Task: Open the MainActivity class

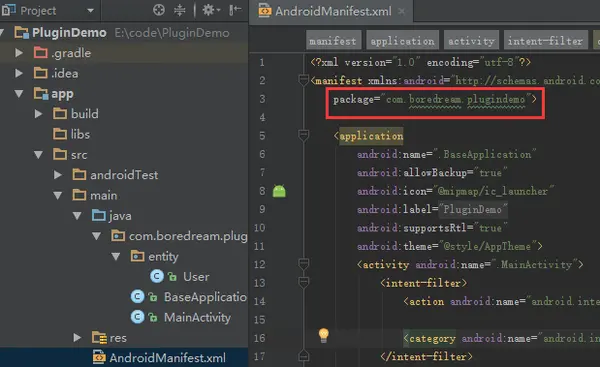Action: (197, 317)
